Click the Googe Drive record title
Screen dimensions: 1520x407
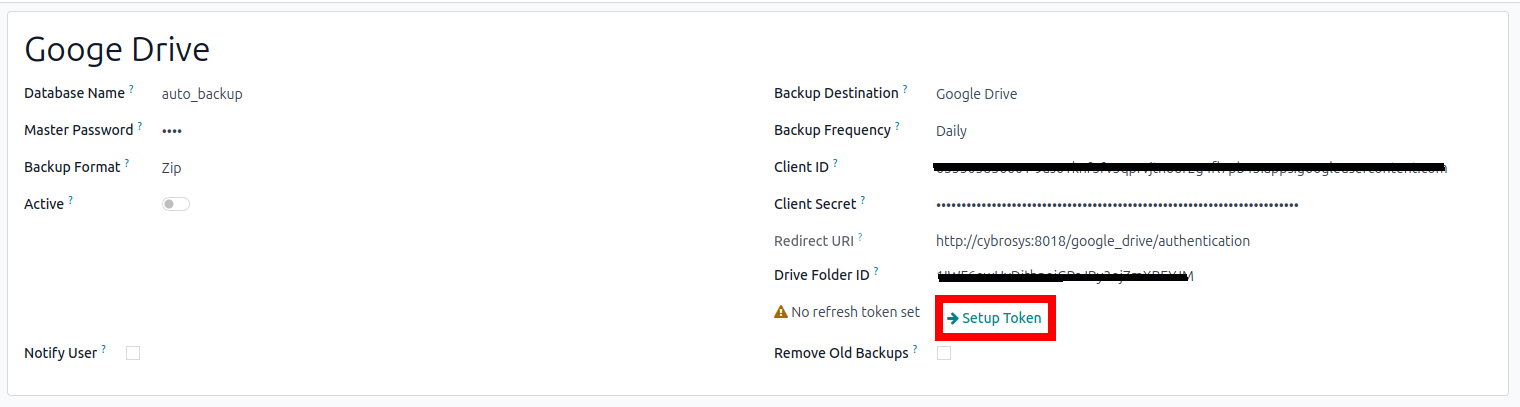point(117,50)
